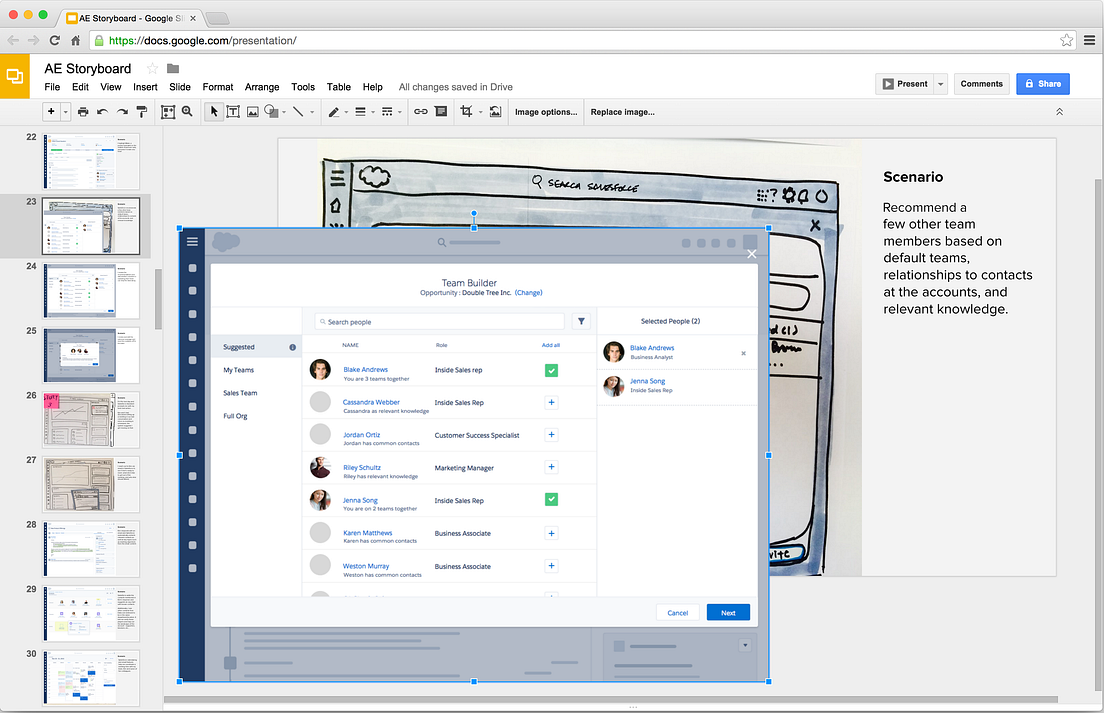Open the Arrange menu
The width and height of the screenshot is (1104, 713).
[262, 87]
